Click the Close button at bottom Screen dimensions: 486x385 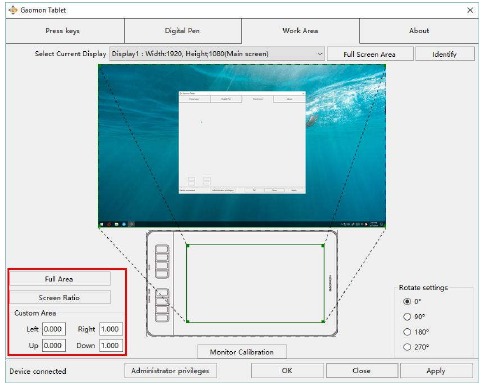tap(362, 371)
